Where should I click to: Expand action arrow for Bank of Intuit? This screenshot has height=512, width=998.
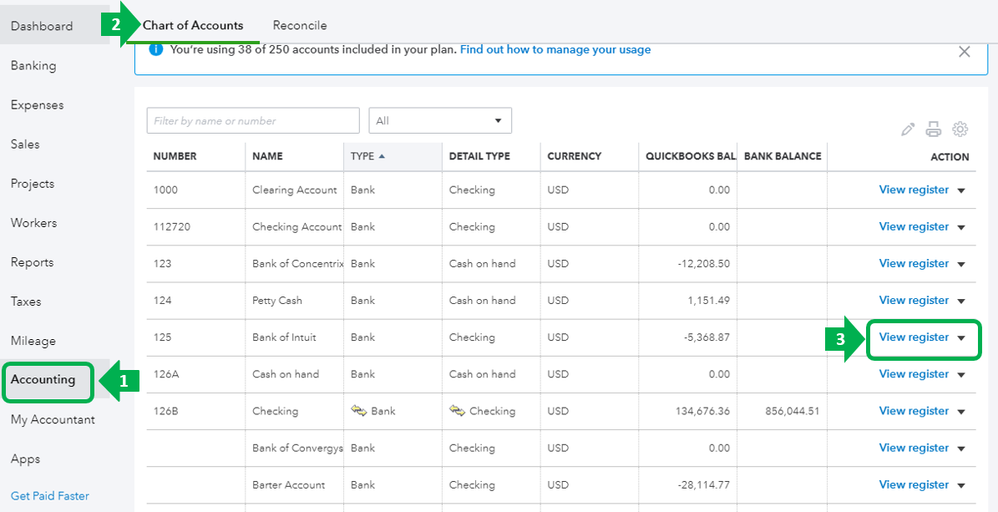961,338
